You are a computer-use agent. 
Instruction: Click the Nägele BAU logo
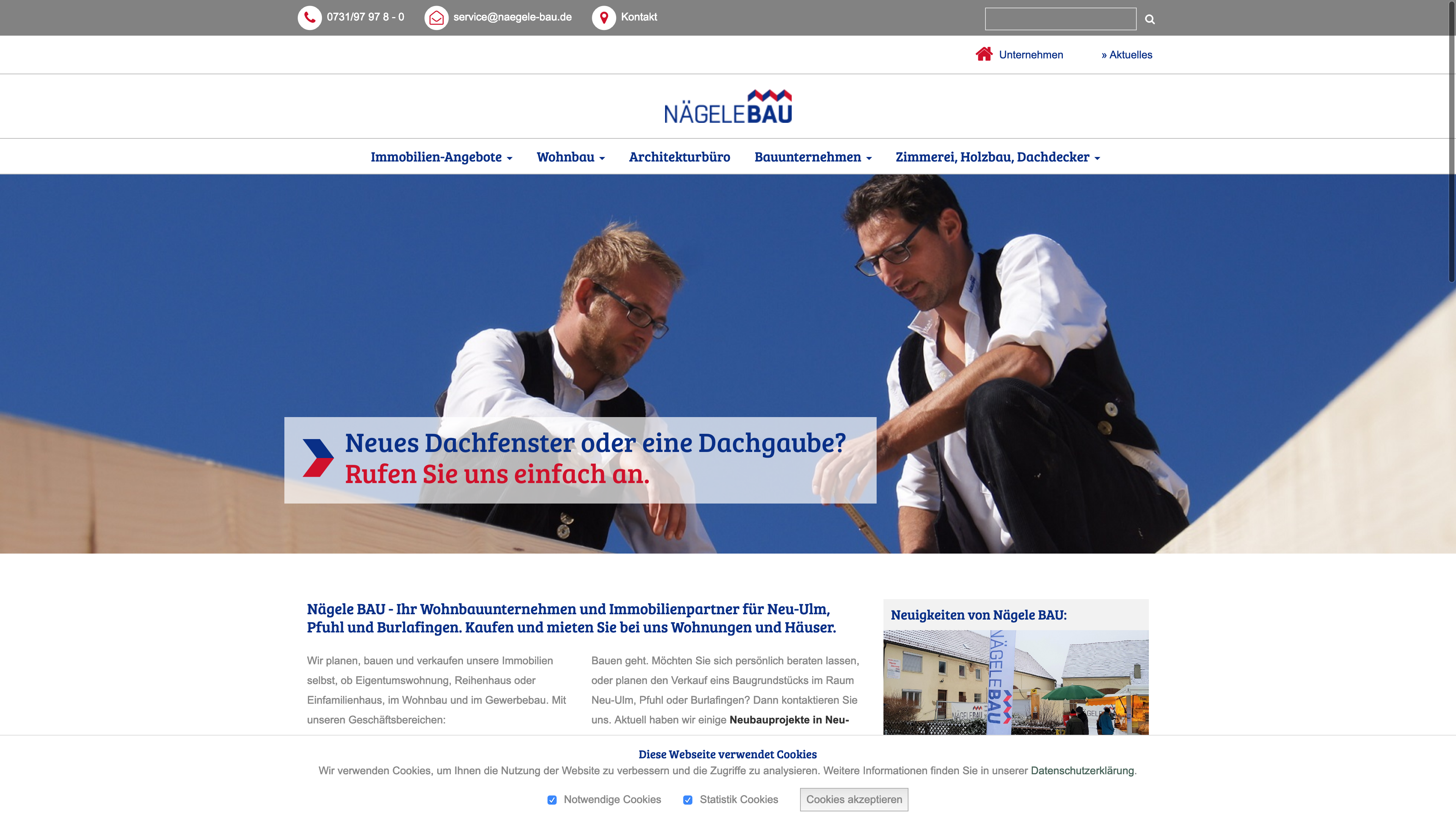[x=728, y=106]
